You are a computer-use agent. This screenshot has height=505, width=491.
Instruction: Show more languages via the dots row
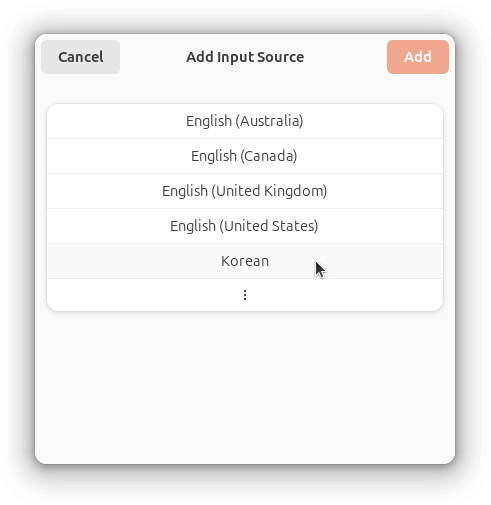tap(245, 295)
